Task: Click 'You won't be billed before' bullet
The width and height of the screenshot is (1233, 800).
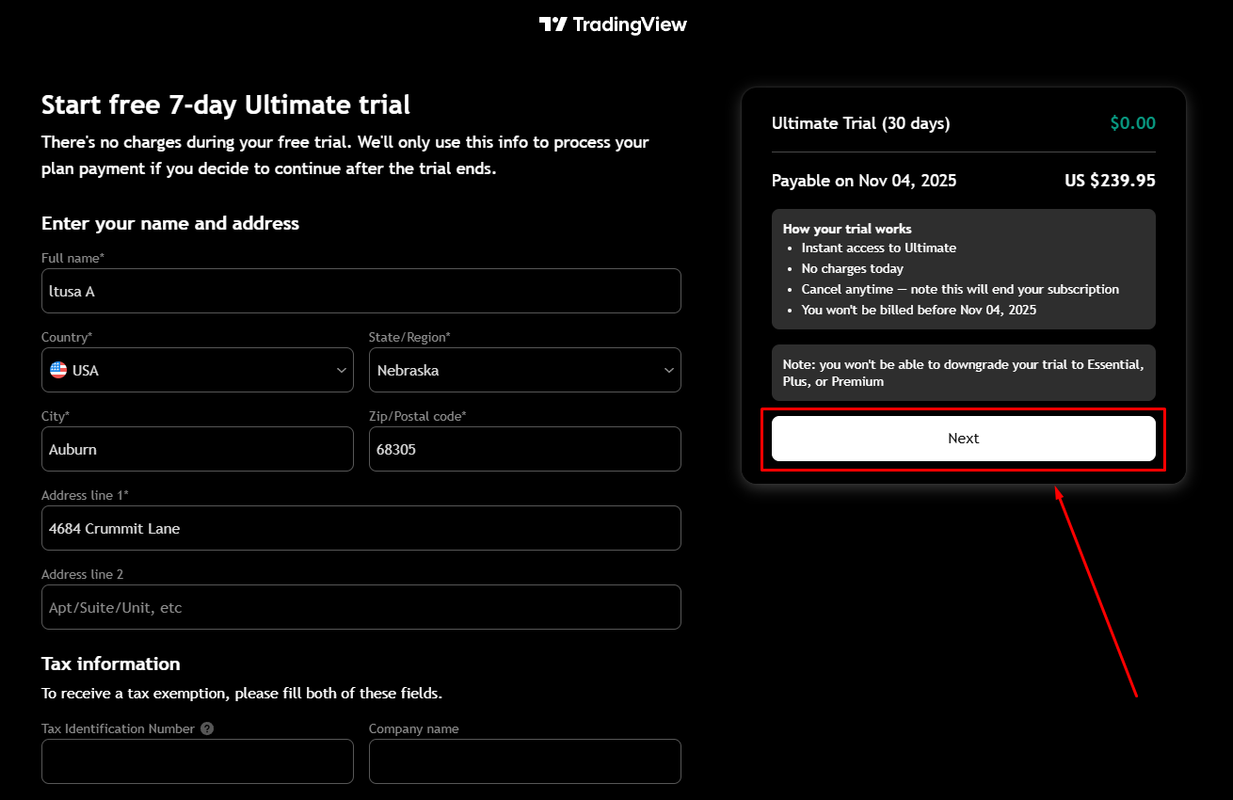Action: (919, 310)
